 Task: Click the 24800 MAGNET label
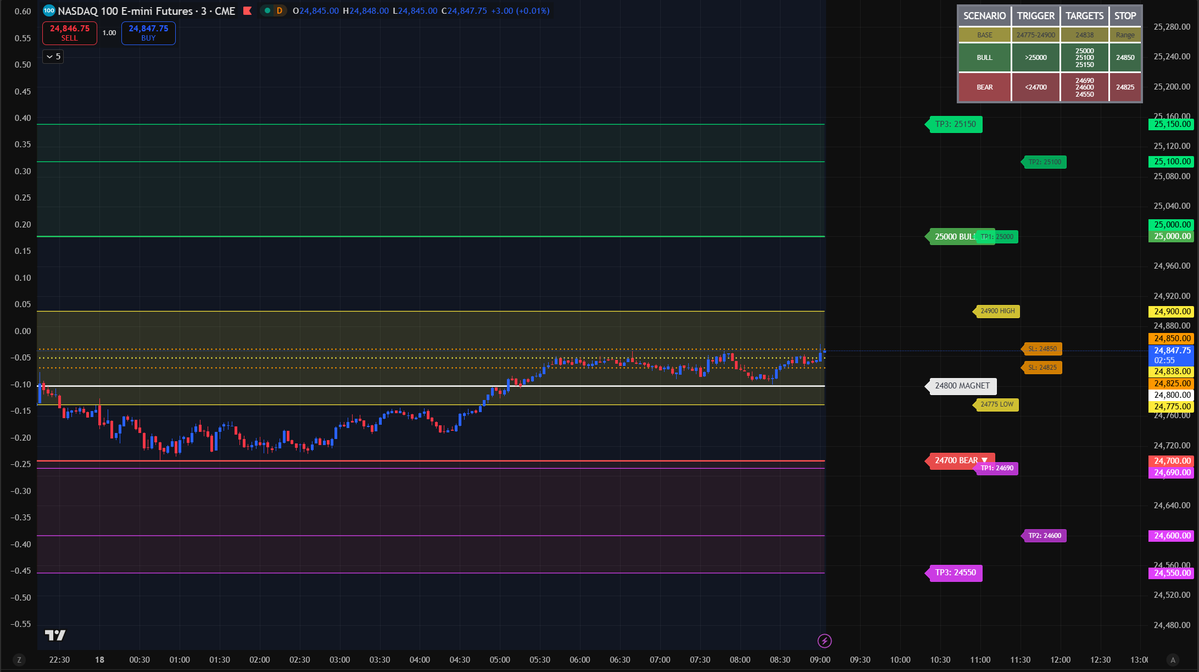[x=960, y=385]
